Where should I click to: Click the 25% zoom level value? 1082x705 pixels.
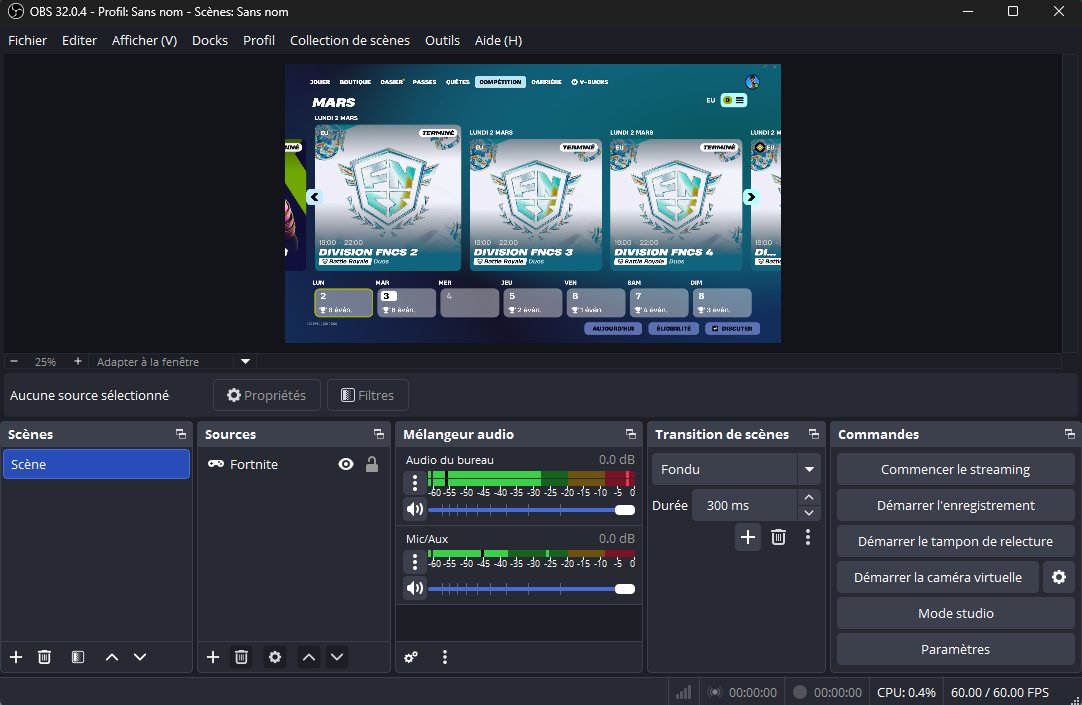(x=46, y=361)
